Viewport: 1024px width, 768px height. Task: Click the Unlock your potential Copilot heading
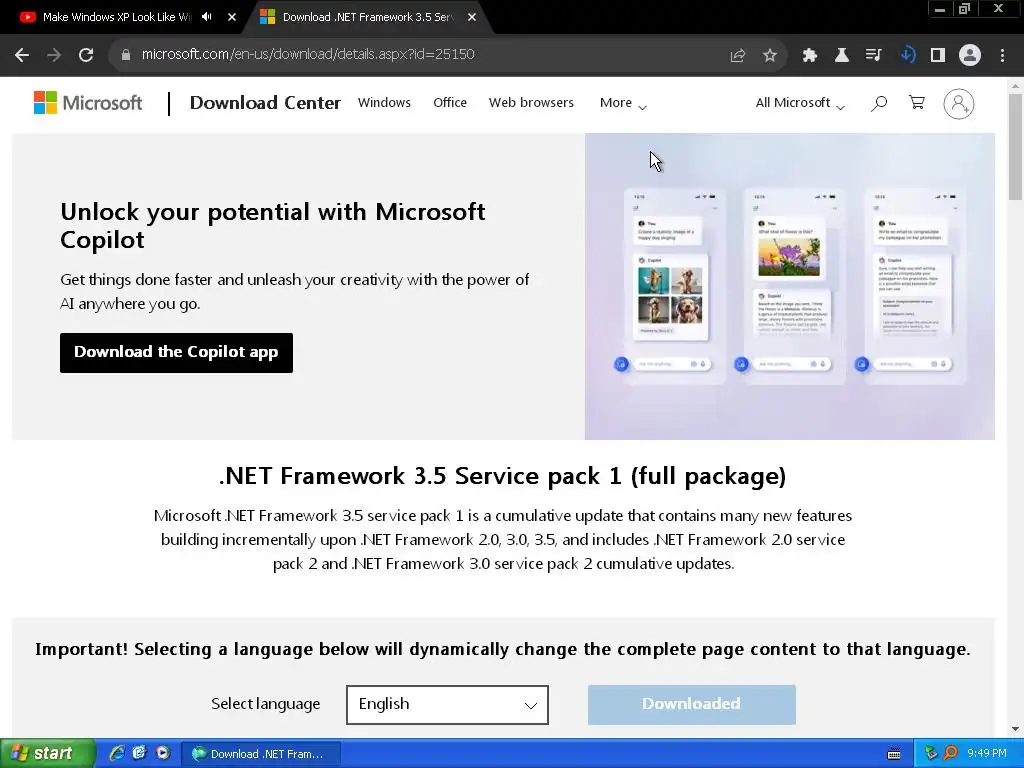click(272, 225)
